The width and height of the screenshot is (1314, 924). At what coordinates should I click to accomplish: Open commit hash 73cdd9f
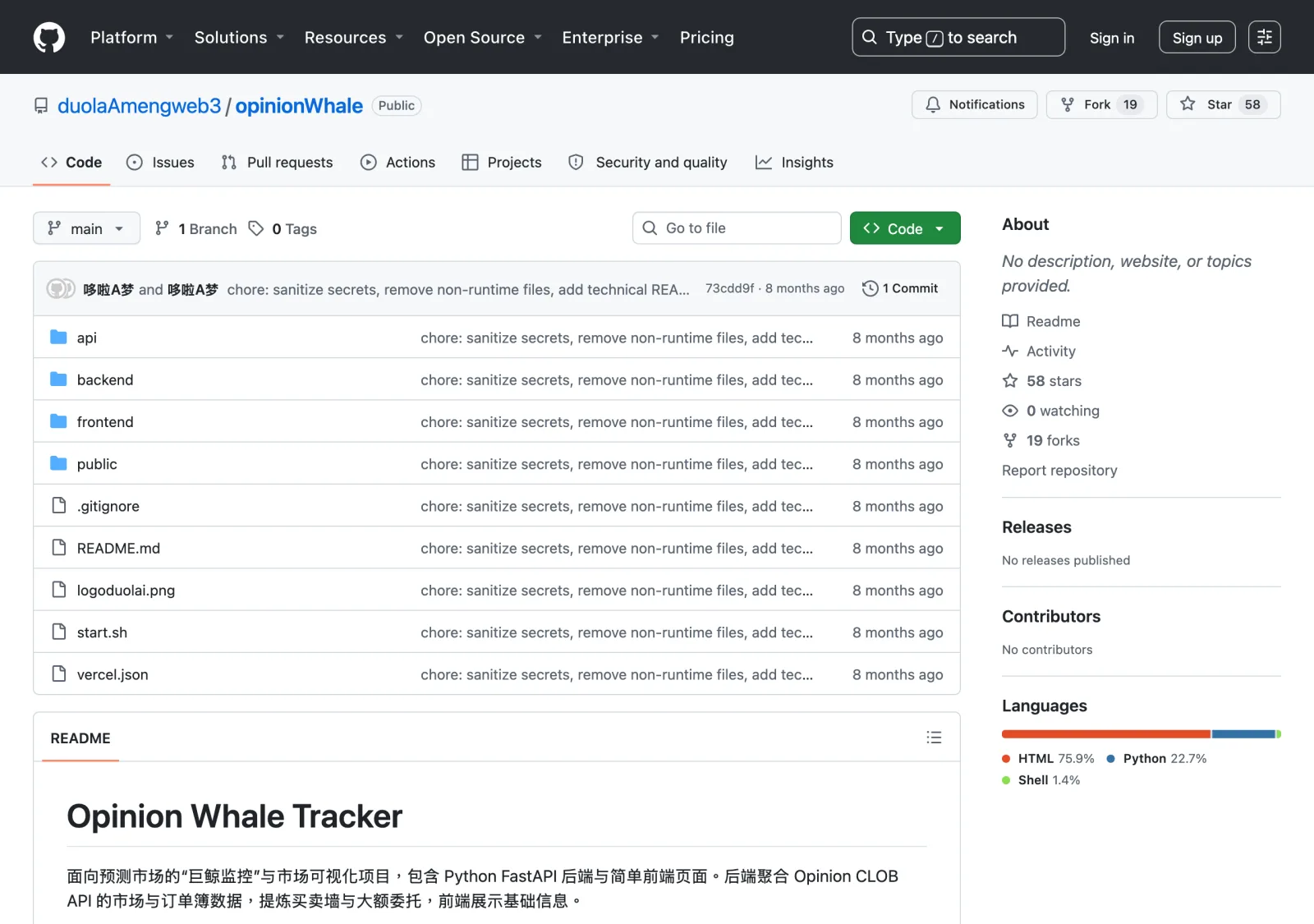coord(729,288)
